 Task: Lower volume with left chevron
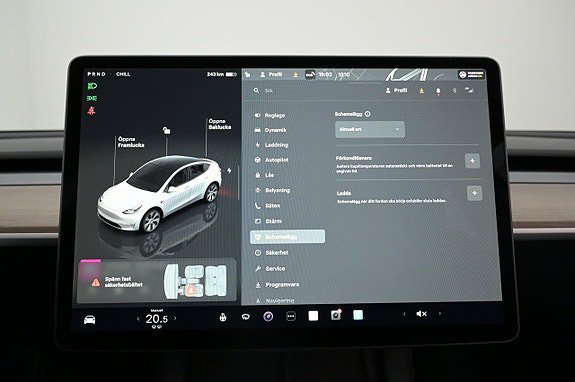point(404,314)
